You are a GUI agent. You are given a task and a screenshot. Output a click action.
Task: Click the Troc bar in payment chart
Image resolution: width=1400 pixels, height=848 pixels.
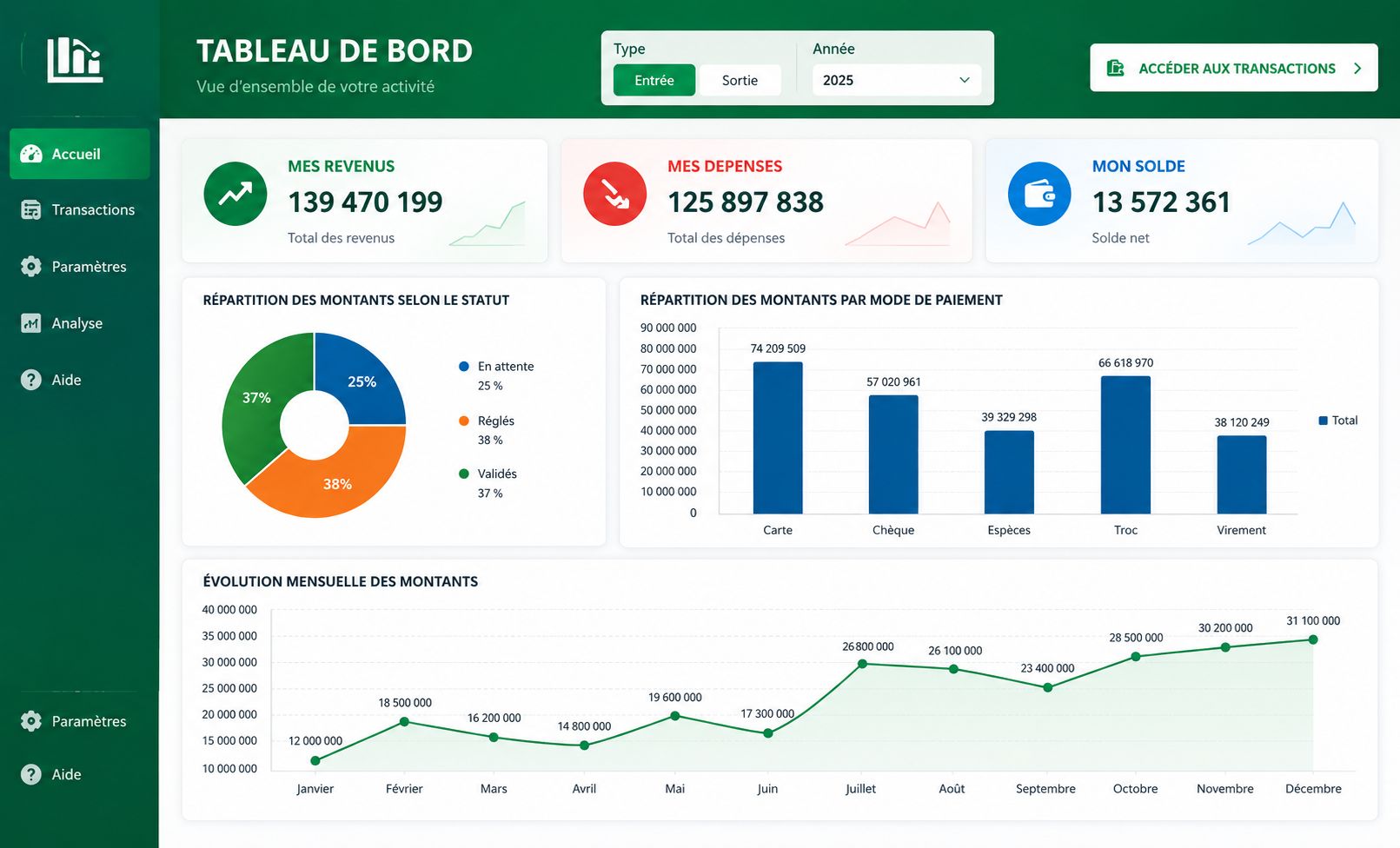1125,445
